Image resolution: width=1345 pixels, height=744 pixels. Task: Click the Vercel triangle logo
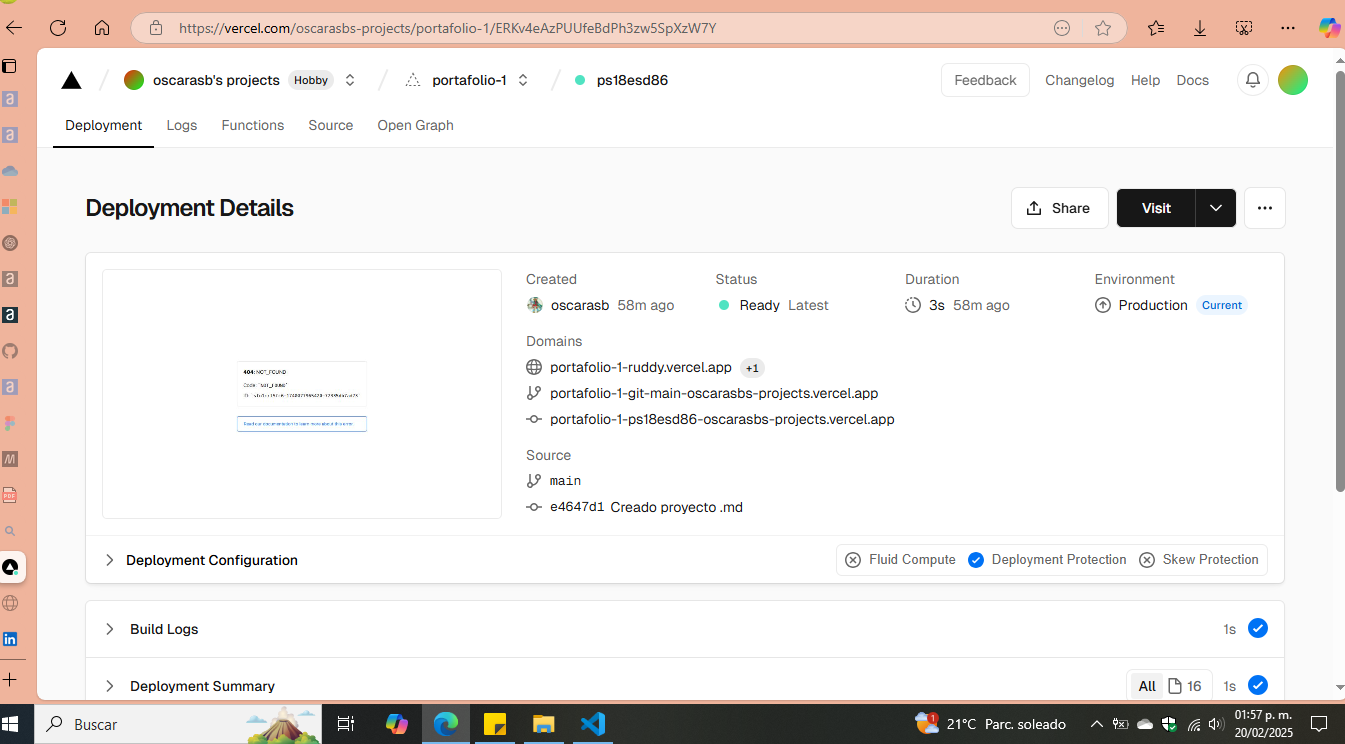click(71, 80)
